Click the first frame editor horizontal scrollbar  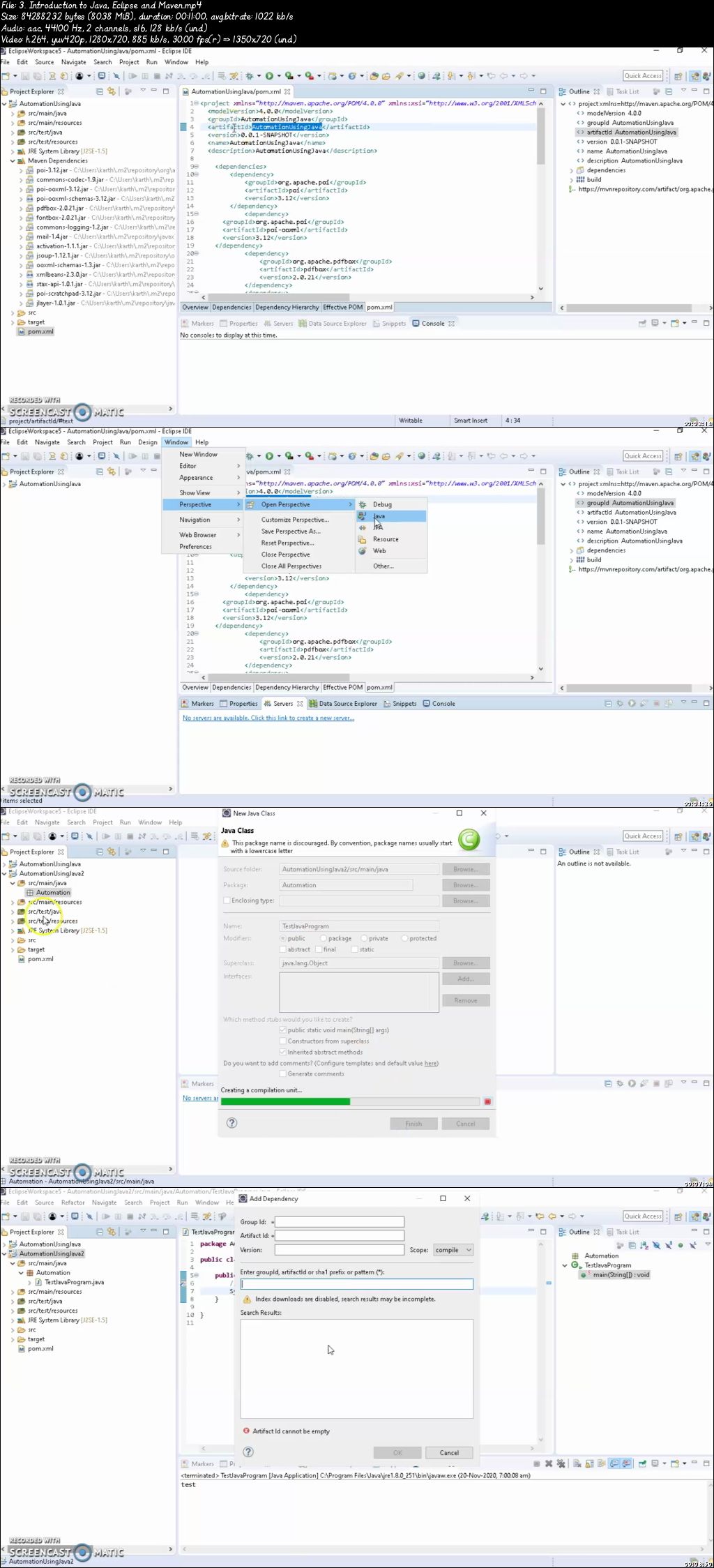(x=279, y=297)
